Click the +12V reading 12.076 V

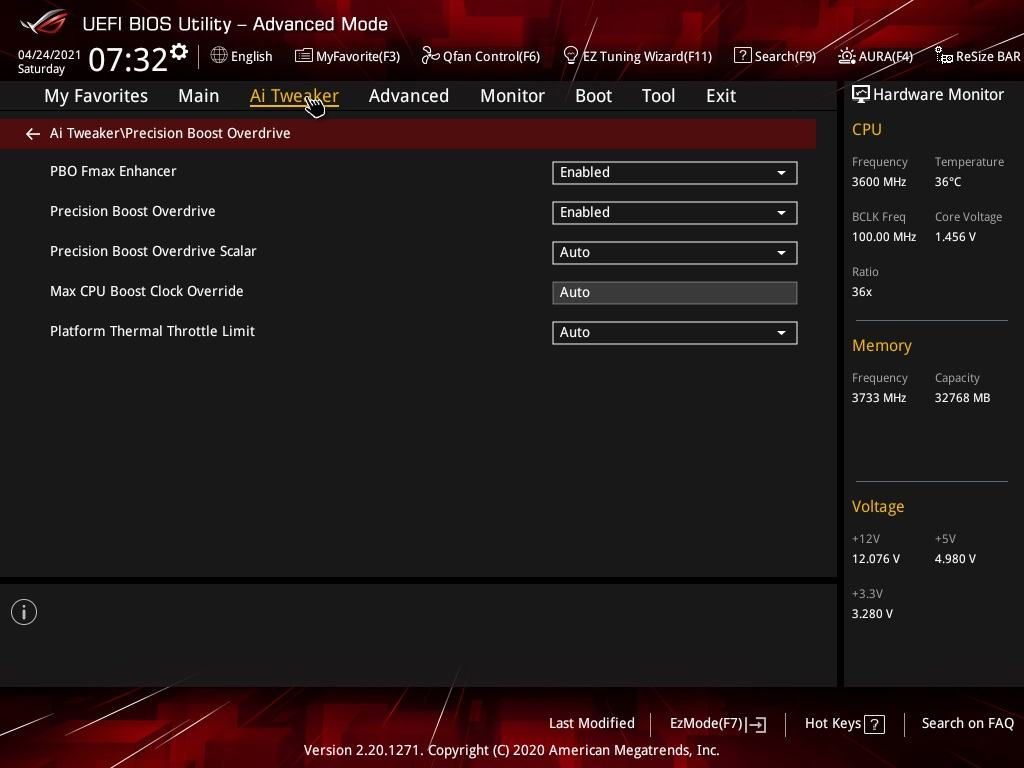(x=876, y=559)
